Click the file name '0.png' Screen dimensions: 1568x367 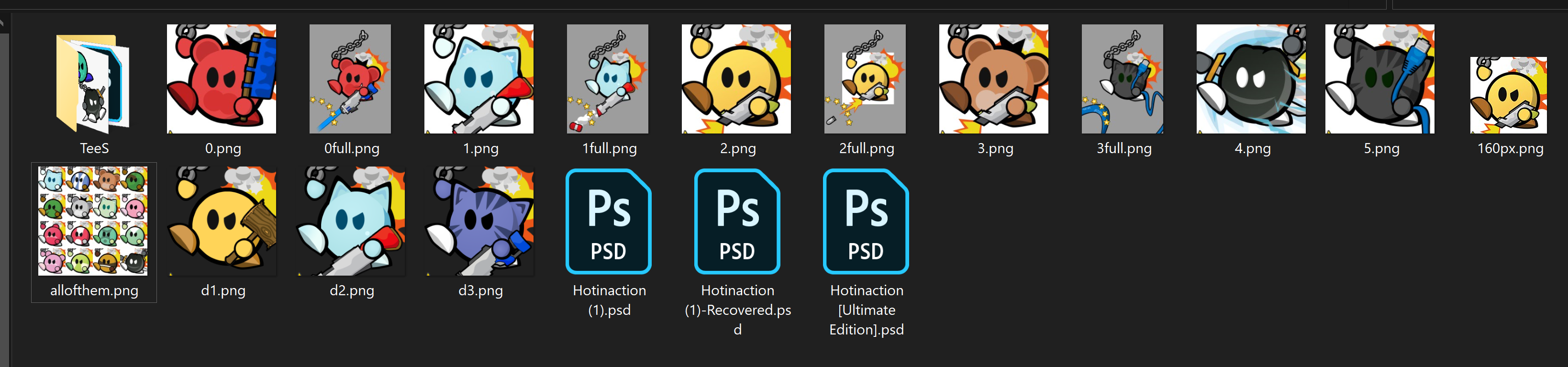pos(223,148)
